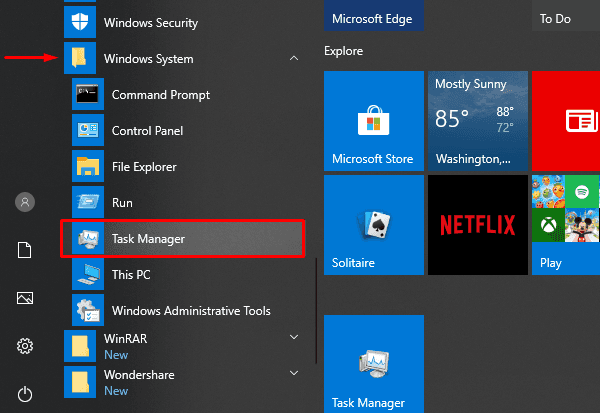Expand the Wondershare folder

293,374
